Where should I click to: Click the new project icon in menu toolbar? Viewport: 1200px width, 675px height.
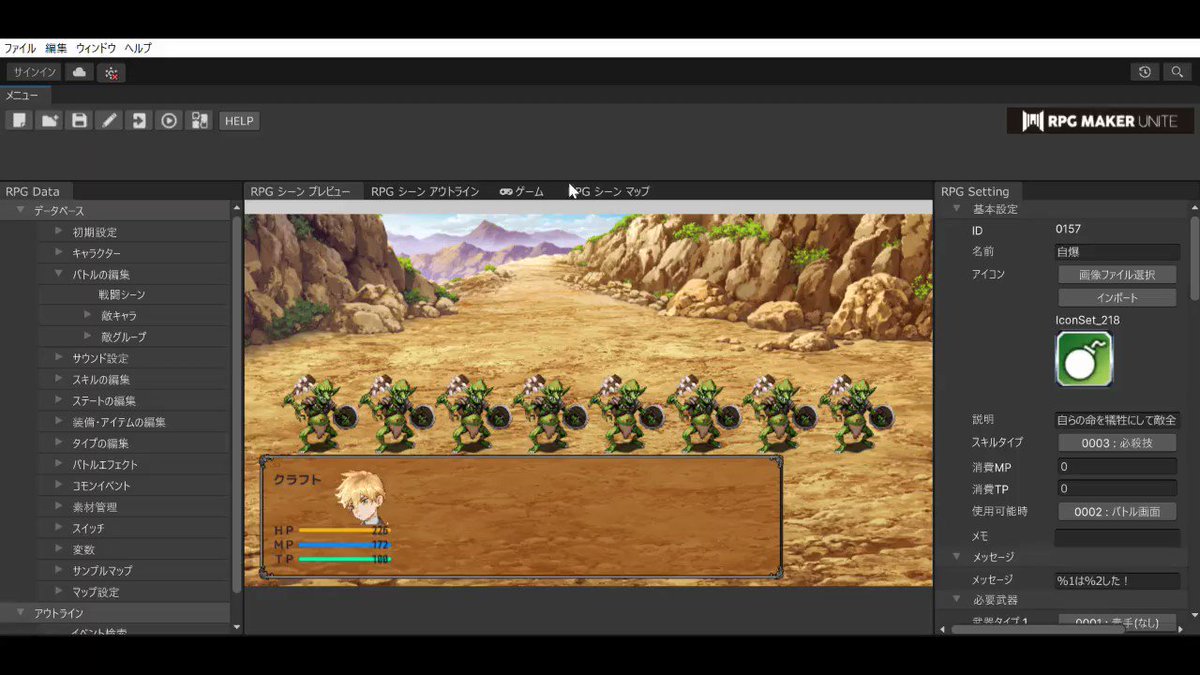point(20,121)
